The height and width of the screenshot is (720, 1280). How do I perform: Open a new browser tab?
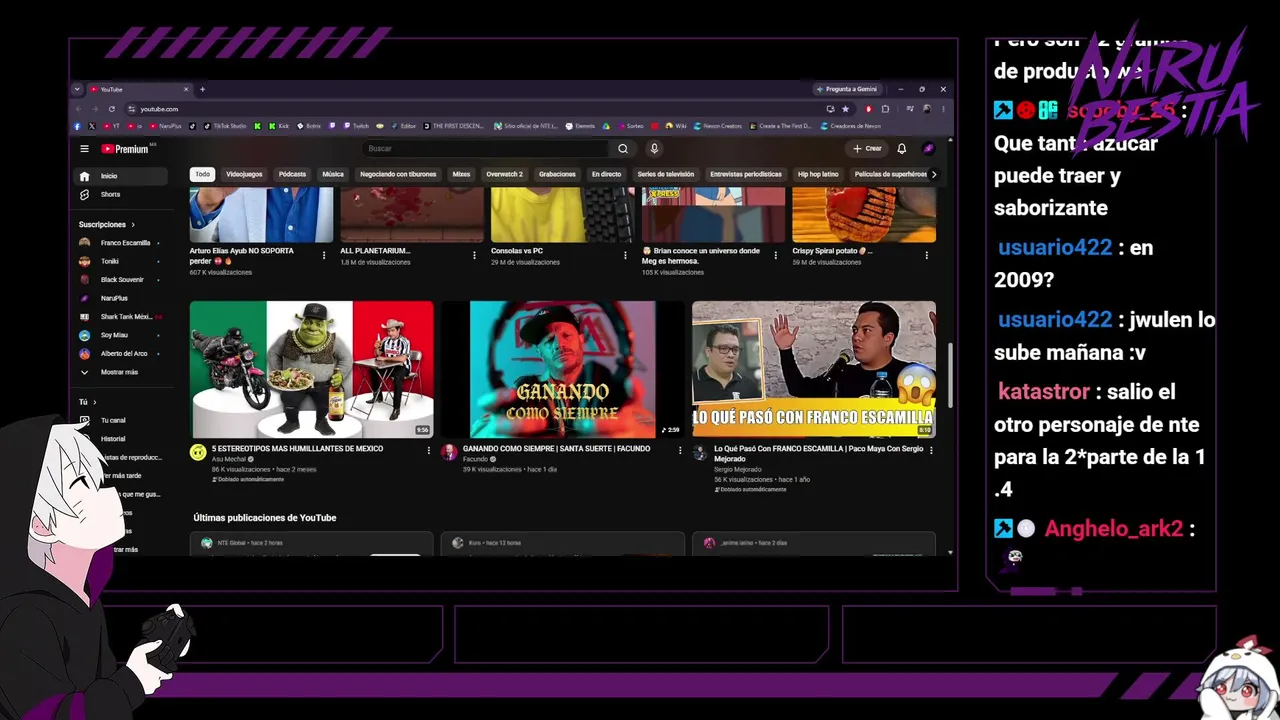(x=202, y=89)
